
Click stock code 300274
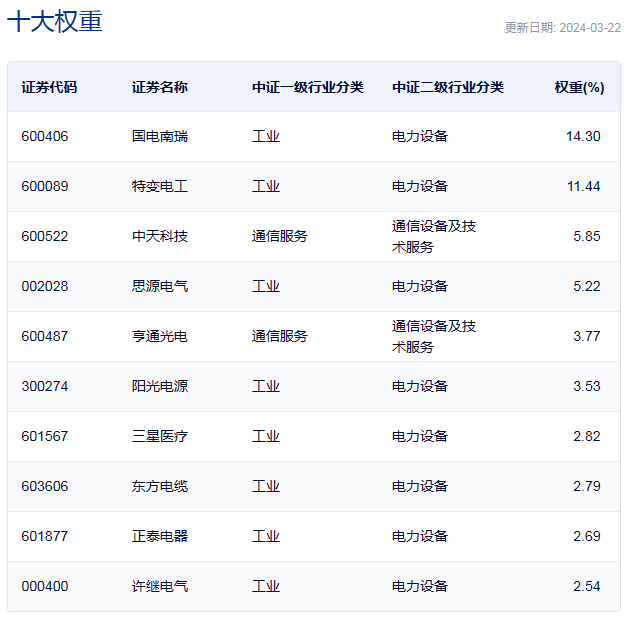pyautogui.click(x=45, y=387)
